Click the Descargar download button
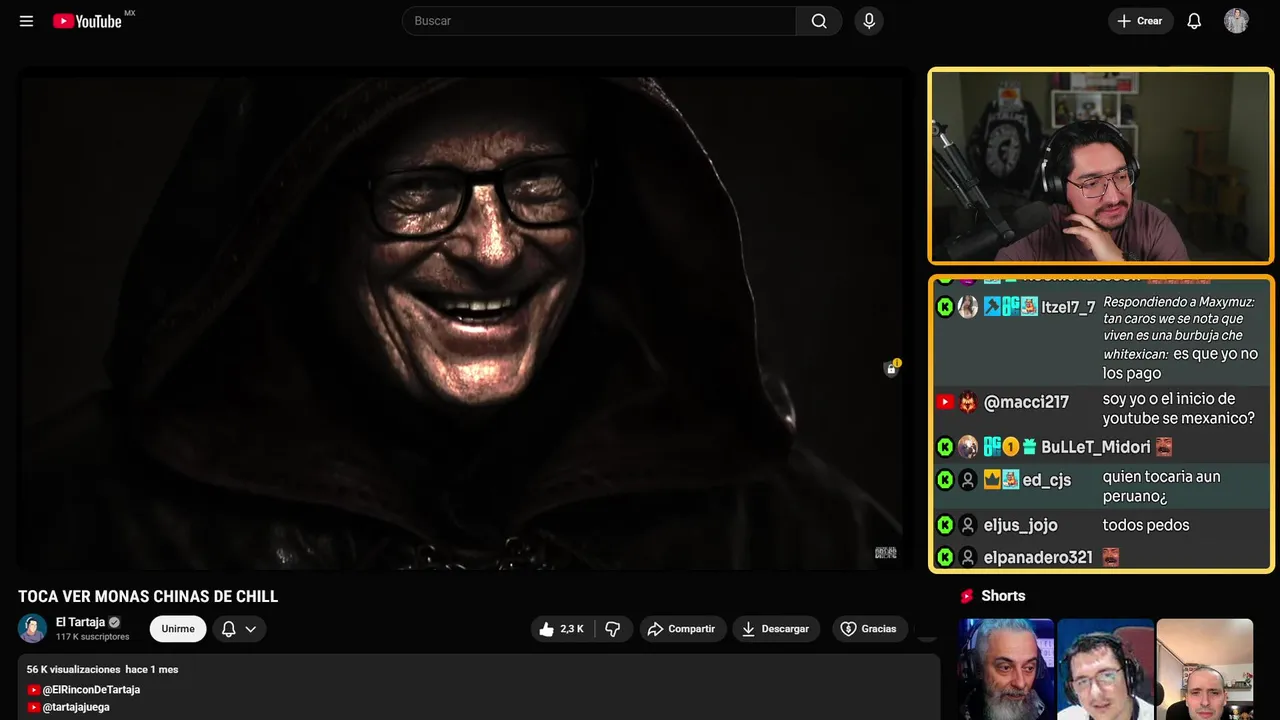Viewport: 1280px width, 720px height. click(776, 629)
